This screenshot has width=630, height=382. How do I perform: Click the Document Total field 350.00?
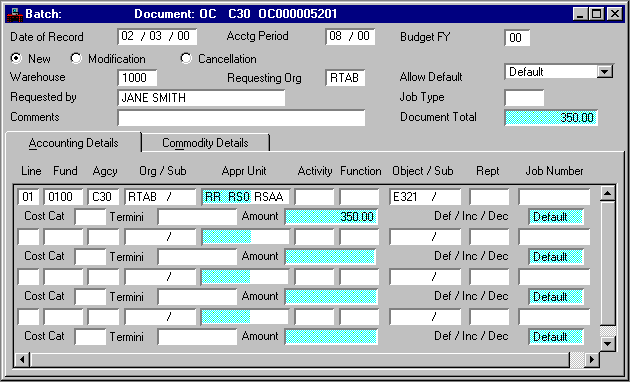pos(551,118)
